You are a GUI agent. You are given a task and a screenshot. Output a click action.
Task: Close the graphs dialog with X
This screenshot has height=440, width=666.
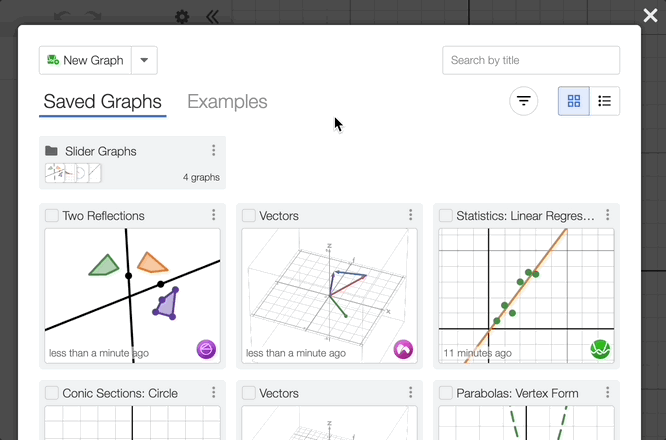click(650, 15)
